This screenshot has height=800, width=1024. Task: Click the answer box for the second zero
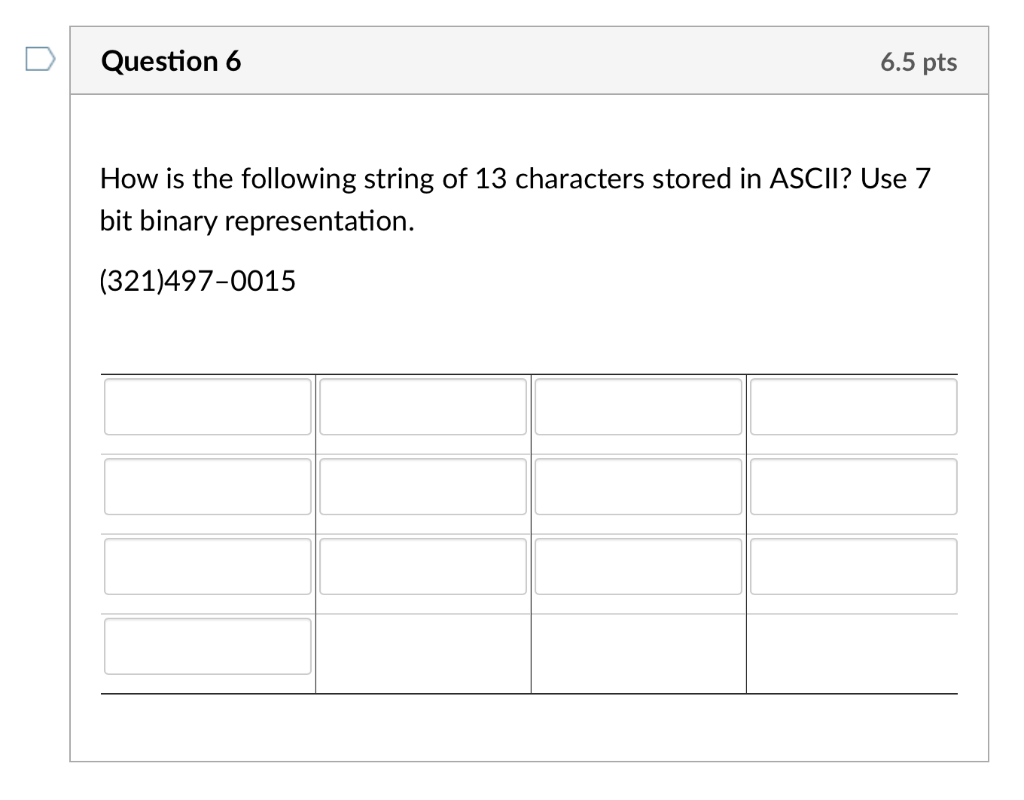click(x=638, y=566)
